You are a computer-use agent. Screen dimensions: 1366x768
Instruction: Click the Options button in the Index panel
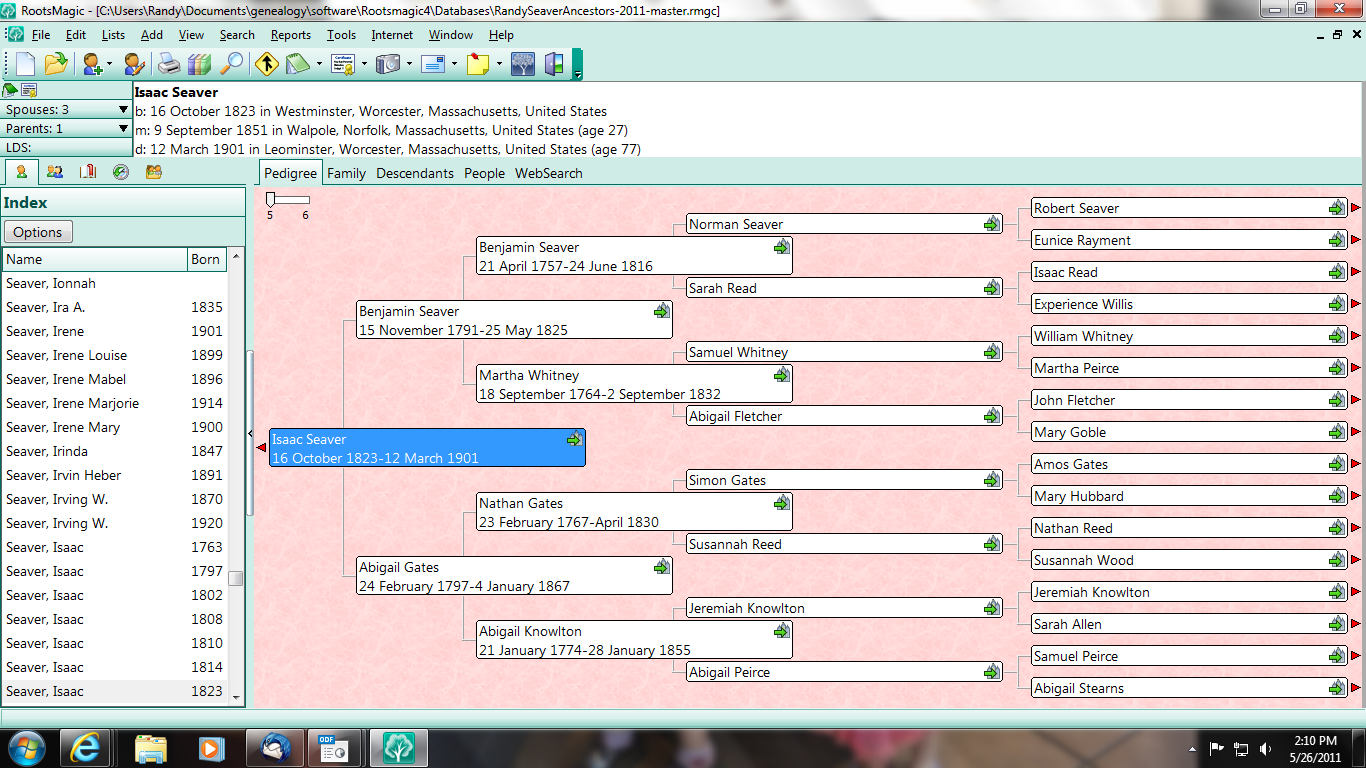pyautogui.click(x=37, y=232)
